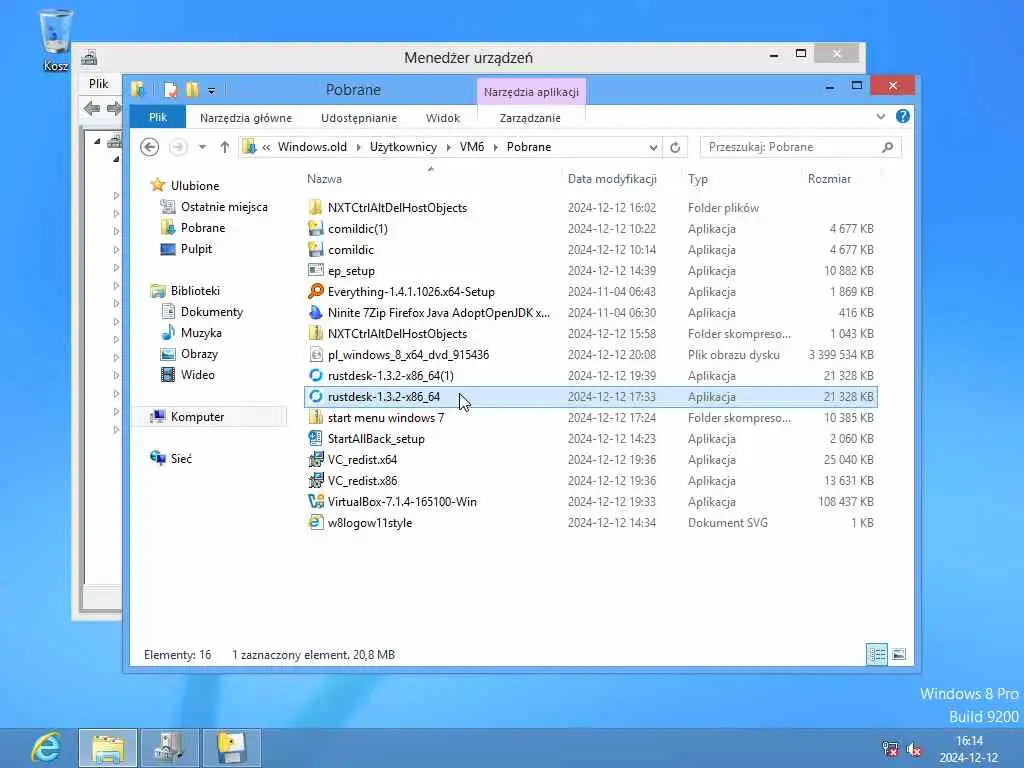Viewport: 1024px width, 768px height.
Task: Click Narzędzia aplikacji contextual tab header
Action: 531,92
